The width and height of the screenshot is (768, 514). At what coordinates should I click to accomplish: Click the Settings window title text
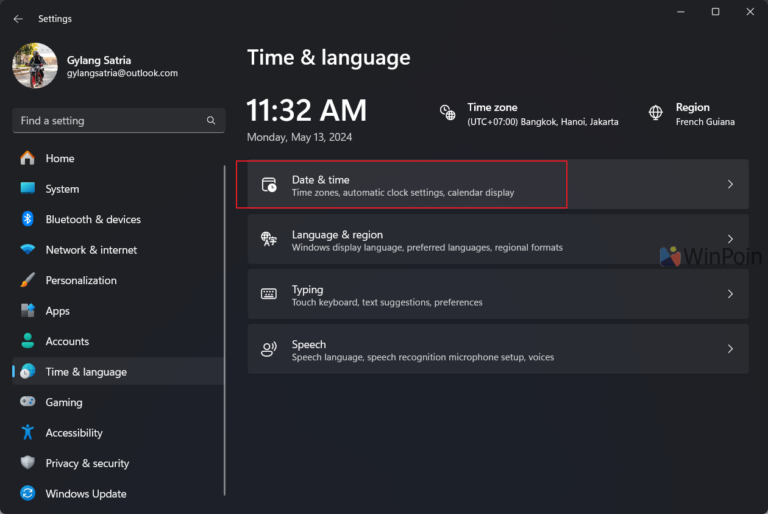click(x=55, y=19)
